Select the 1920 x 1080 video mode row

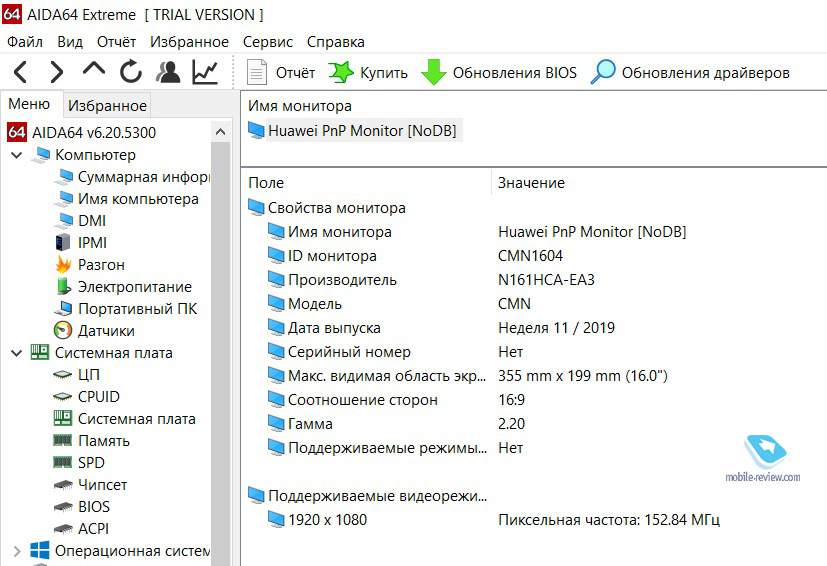(317, 520)
